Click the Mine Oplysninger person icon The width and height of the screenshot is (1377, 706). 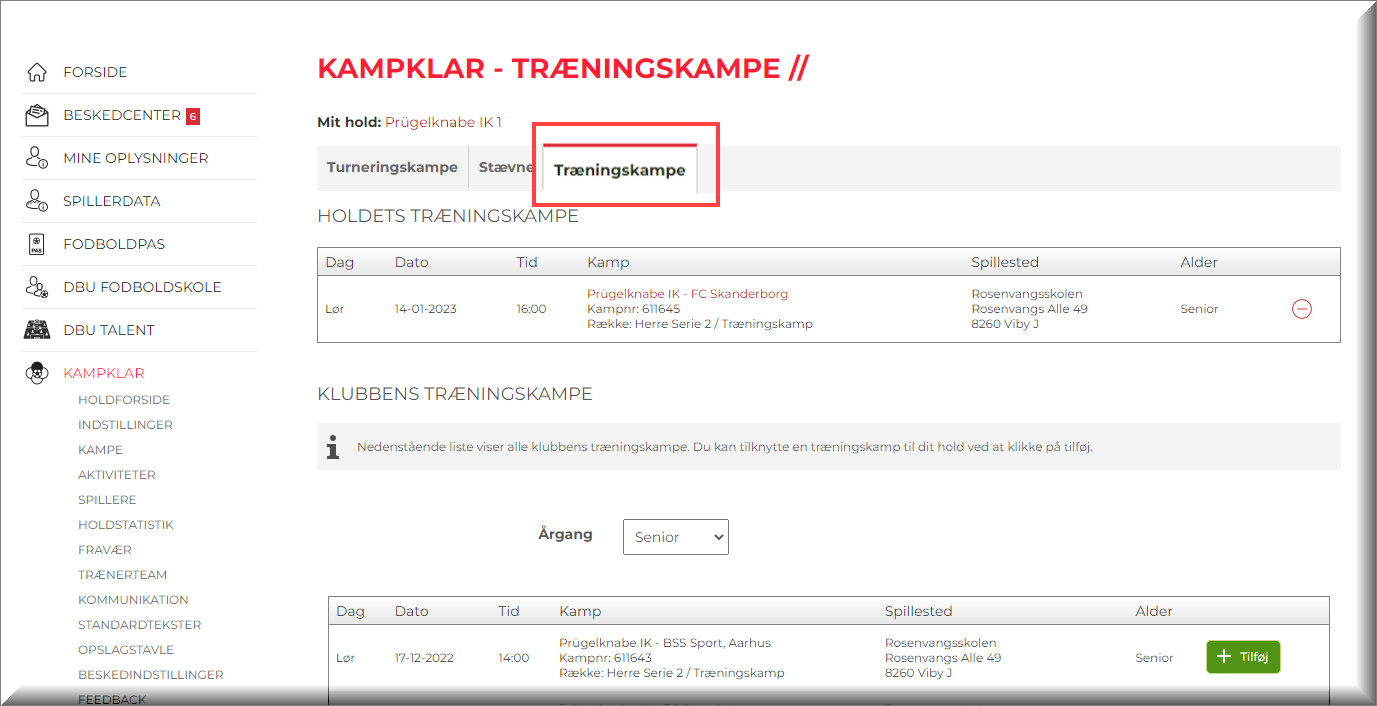[37, 158]
